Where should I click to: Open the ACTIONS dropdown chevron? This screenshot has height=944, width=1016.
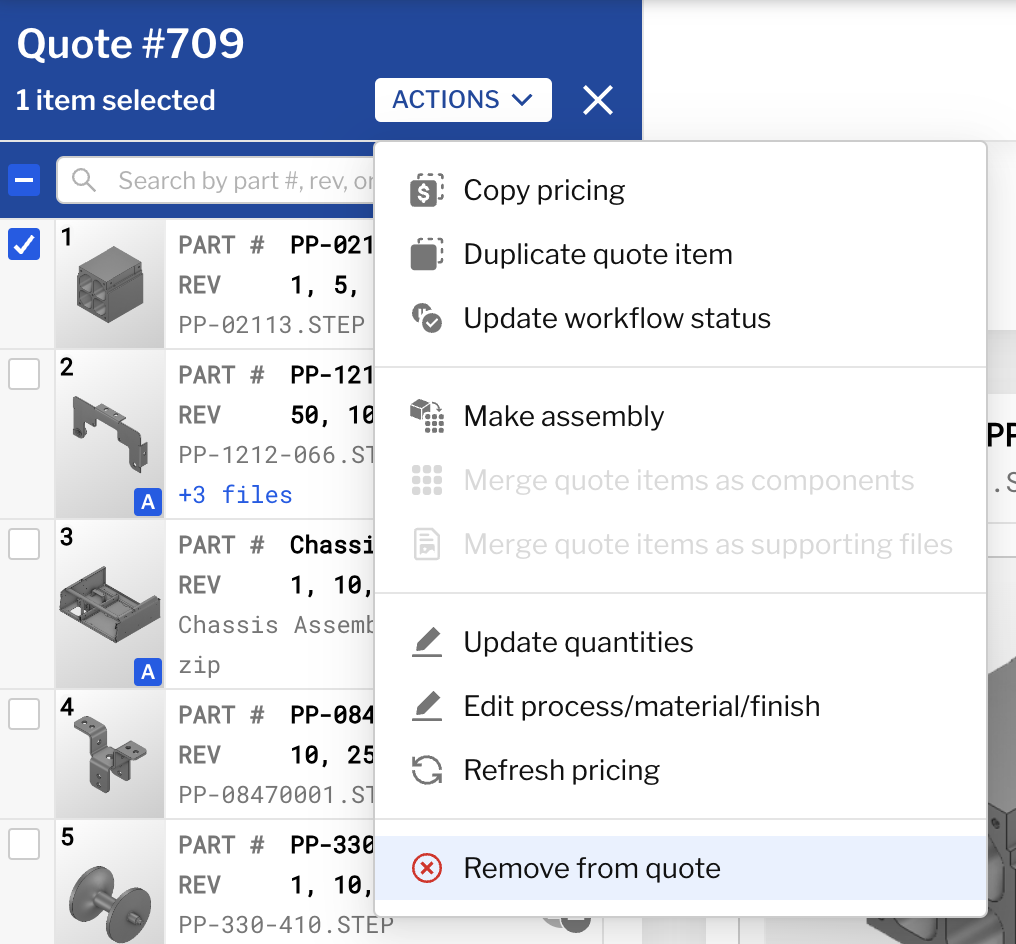pyautogui.click(x=521, y=99)
